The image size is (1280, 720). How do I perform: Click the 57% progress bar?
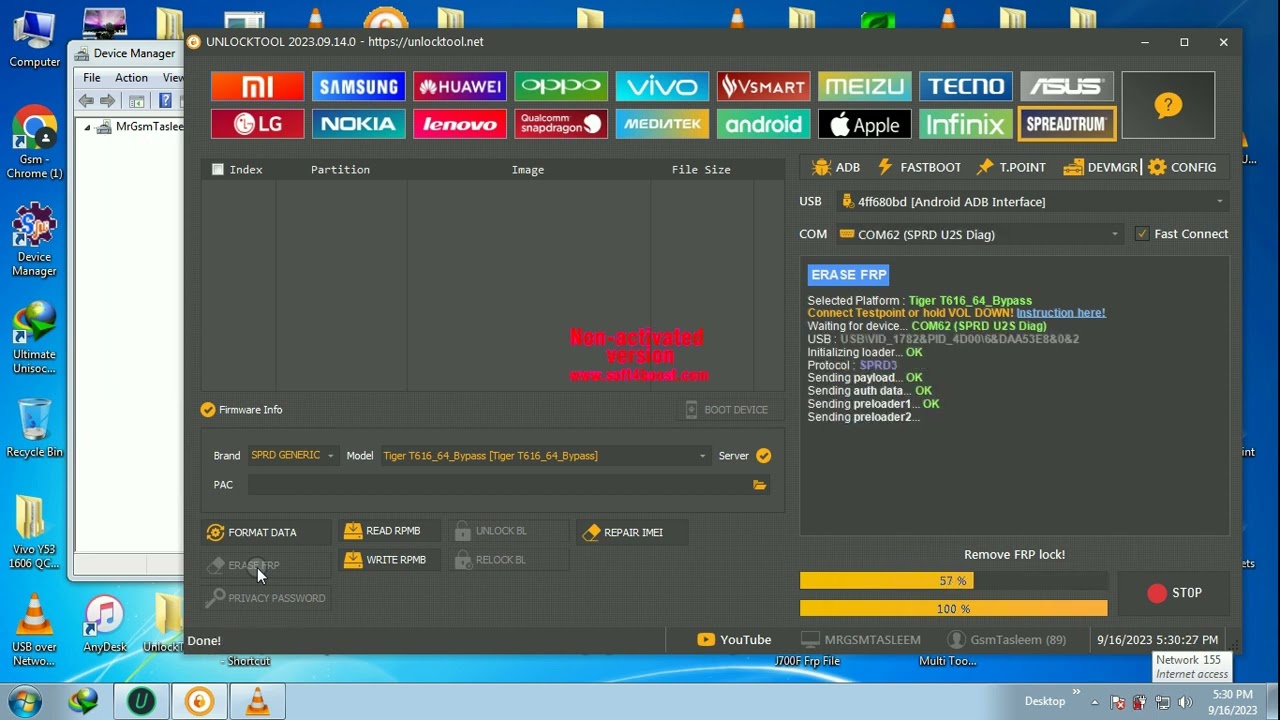pyautogui.click(x=953, y=581)
